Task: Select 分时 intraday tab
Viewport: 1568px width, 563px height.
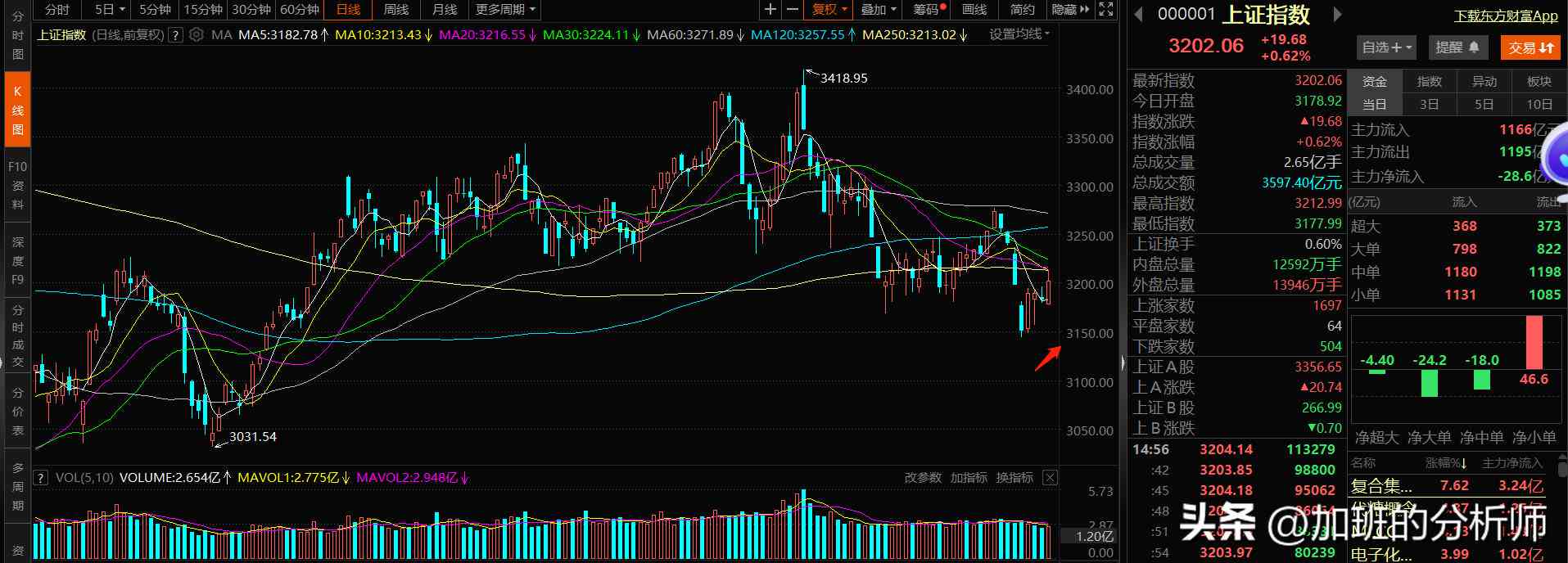Action: (57, 9)
